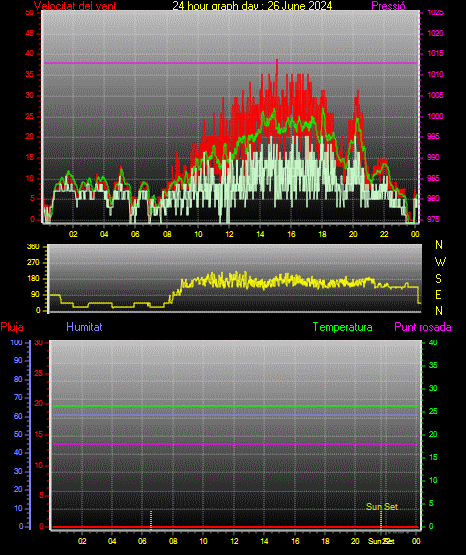Select humidity axis value 60
Viewport: 466px width, 555px height.
18,417
